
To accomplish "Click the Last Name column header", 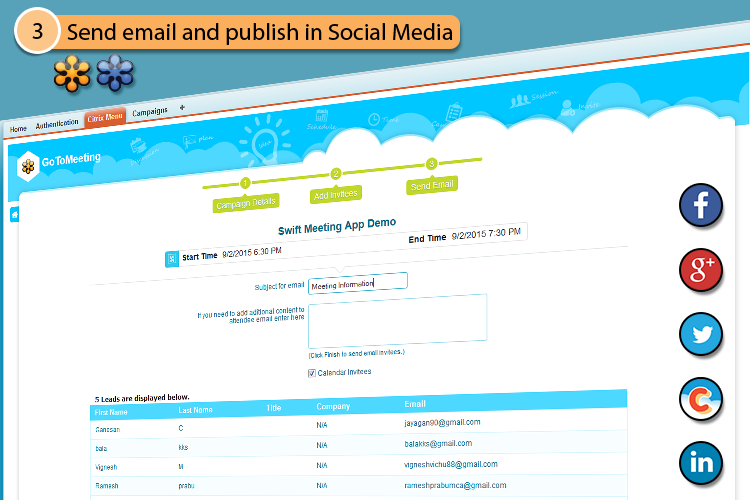I will [x=195, y=410].
